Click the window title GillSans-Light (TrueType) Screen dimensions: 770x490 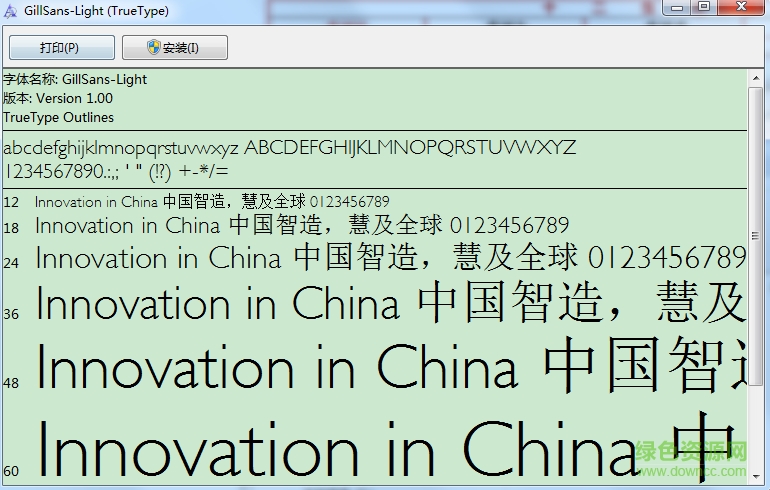tap(96, 11)
